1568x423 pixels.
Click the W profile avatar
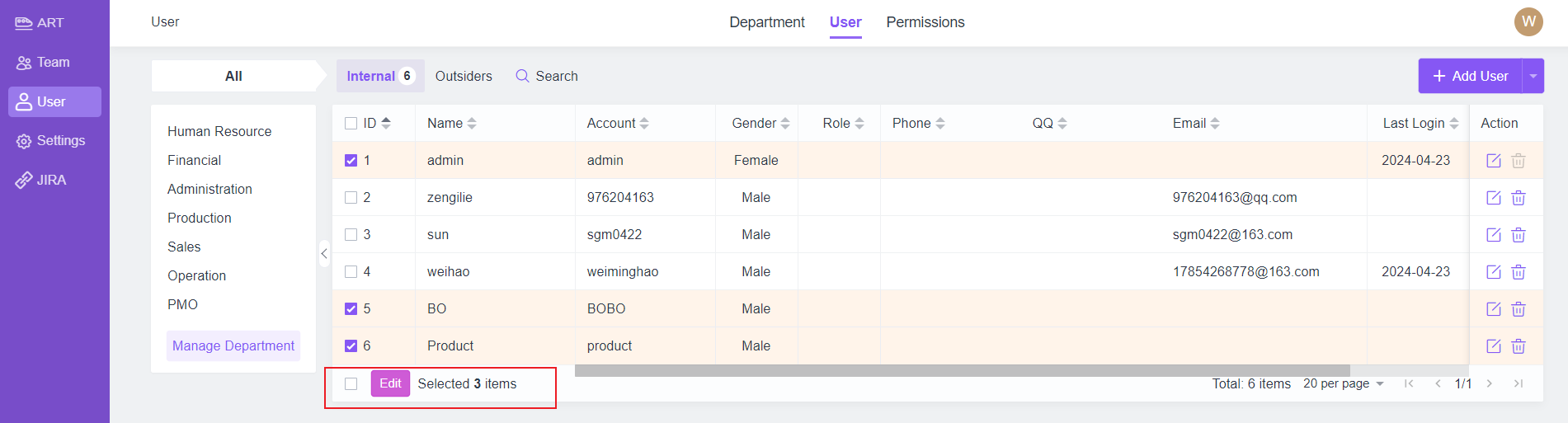[1528, 21]
